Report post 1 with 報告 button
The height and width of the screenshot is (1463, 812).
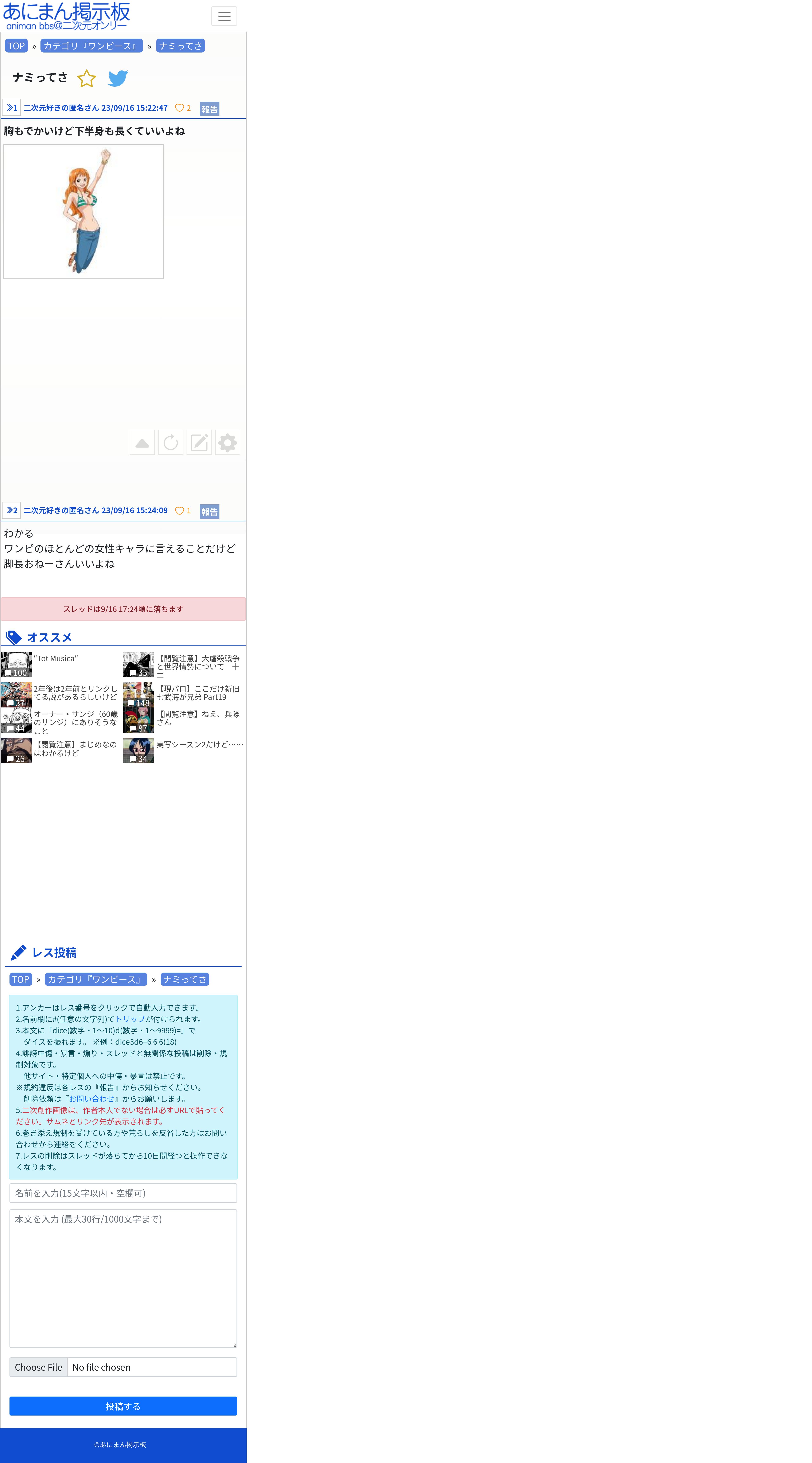pos(209,109)
